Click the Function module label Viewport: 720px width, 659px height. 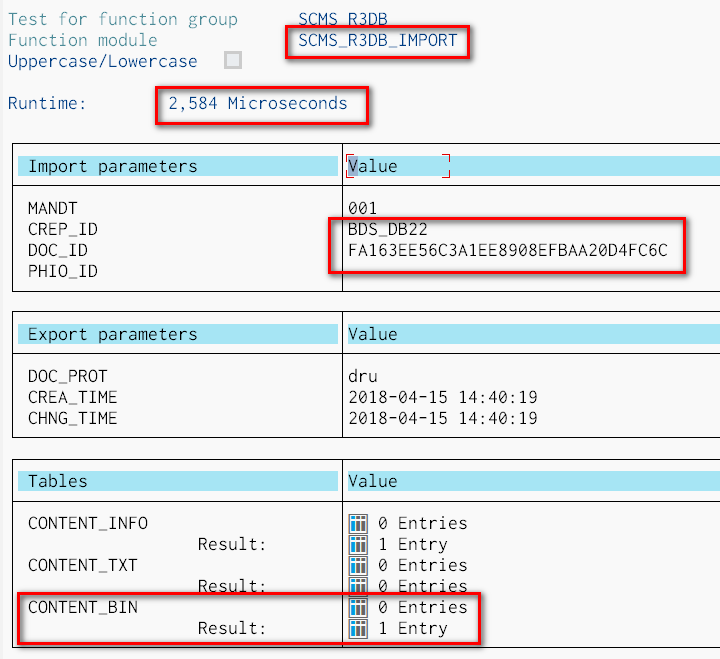[x=83, y=40]
